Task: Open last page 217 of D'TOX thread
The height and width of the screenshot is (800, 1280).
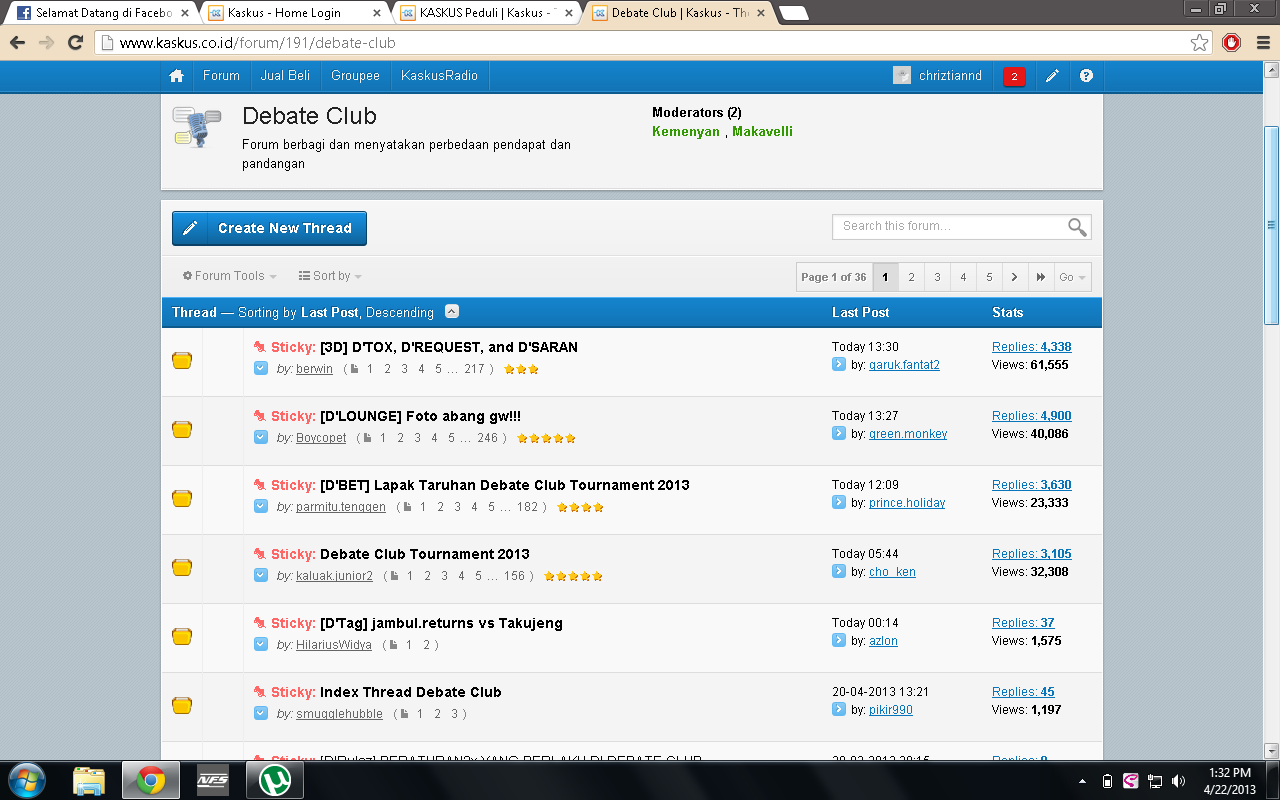Action: click(474, 369)
